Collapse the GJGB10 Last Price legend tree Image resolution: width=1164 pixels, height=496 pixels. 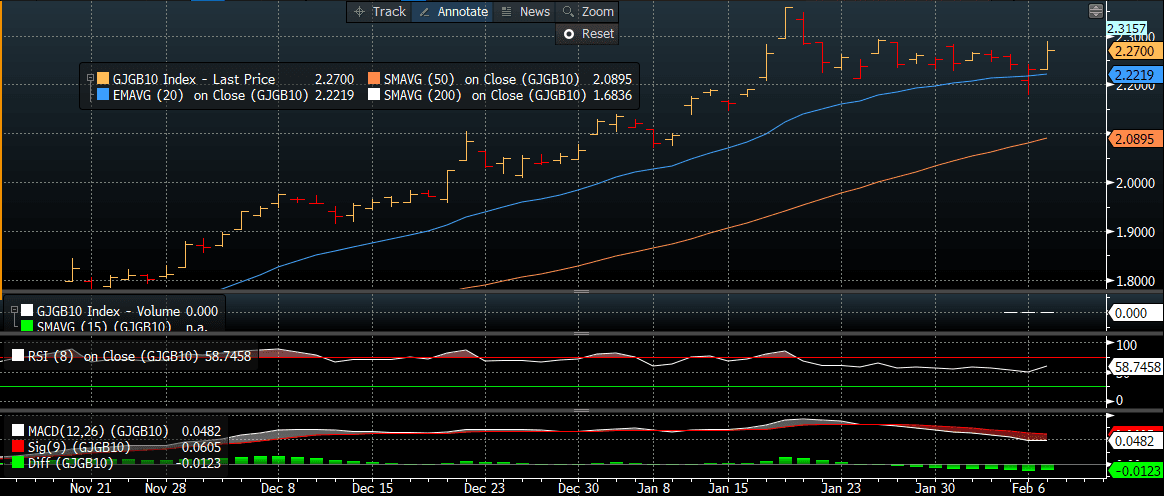(x=90, y=79)
